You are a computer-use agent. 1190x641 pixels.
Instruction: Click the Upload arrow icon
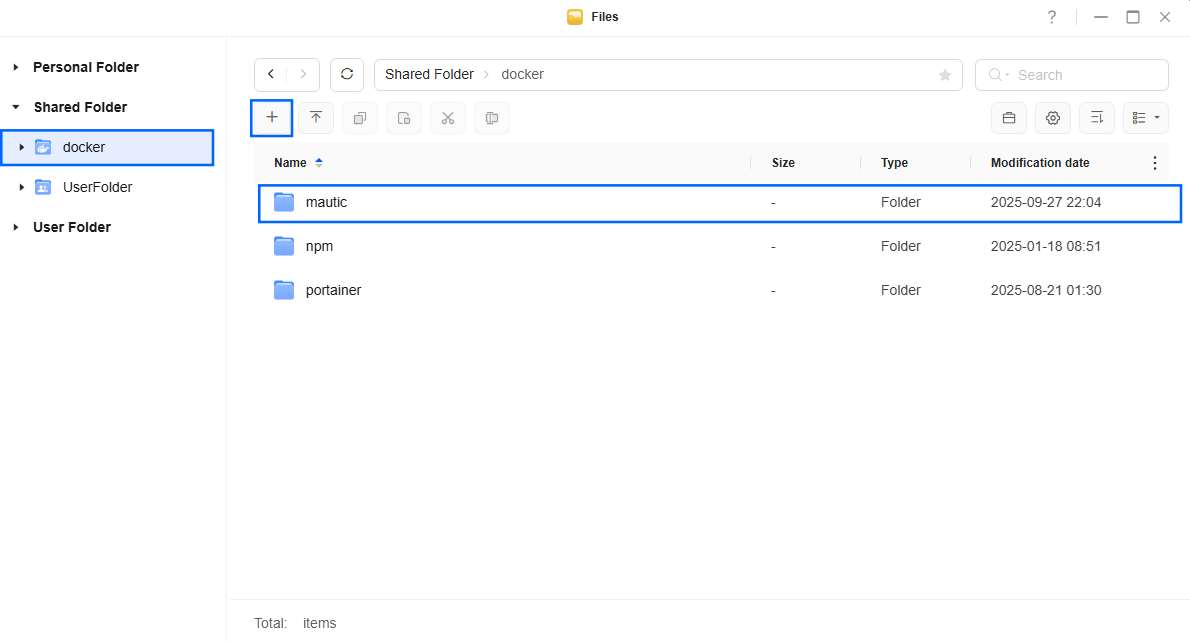click(316, 118)
